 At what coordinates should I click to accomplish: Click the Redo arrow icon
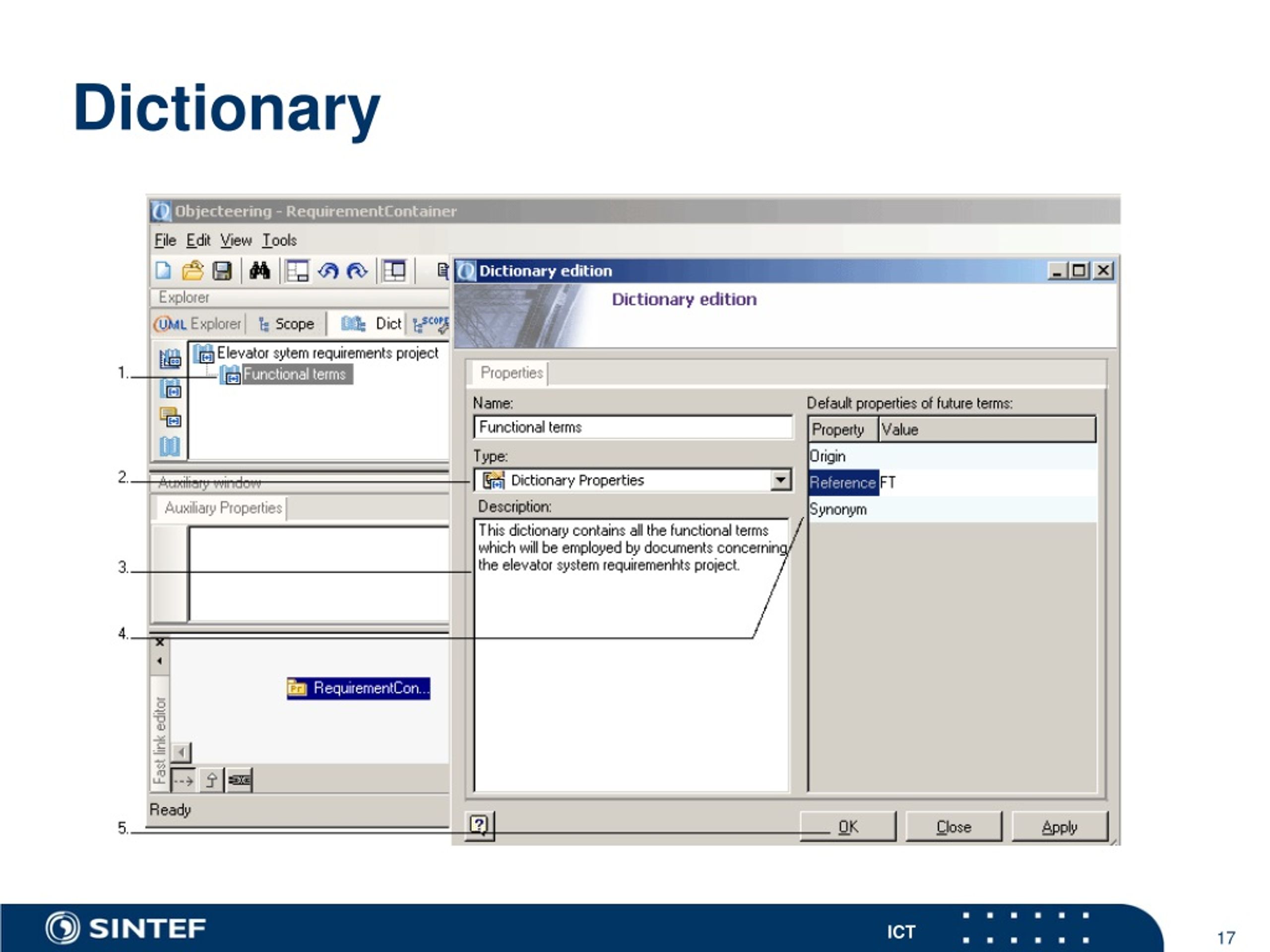click(x=357, y=271)
